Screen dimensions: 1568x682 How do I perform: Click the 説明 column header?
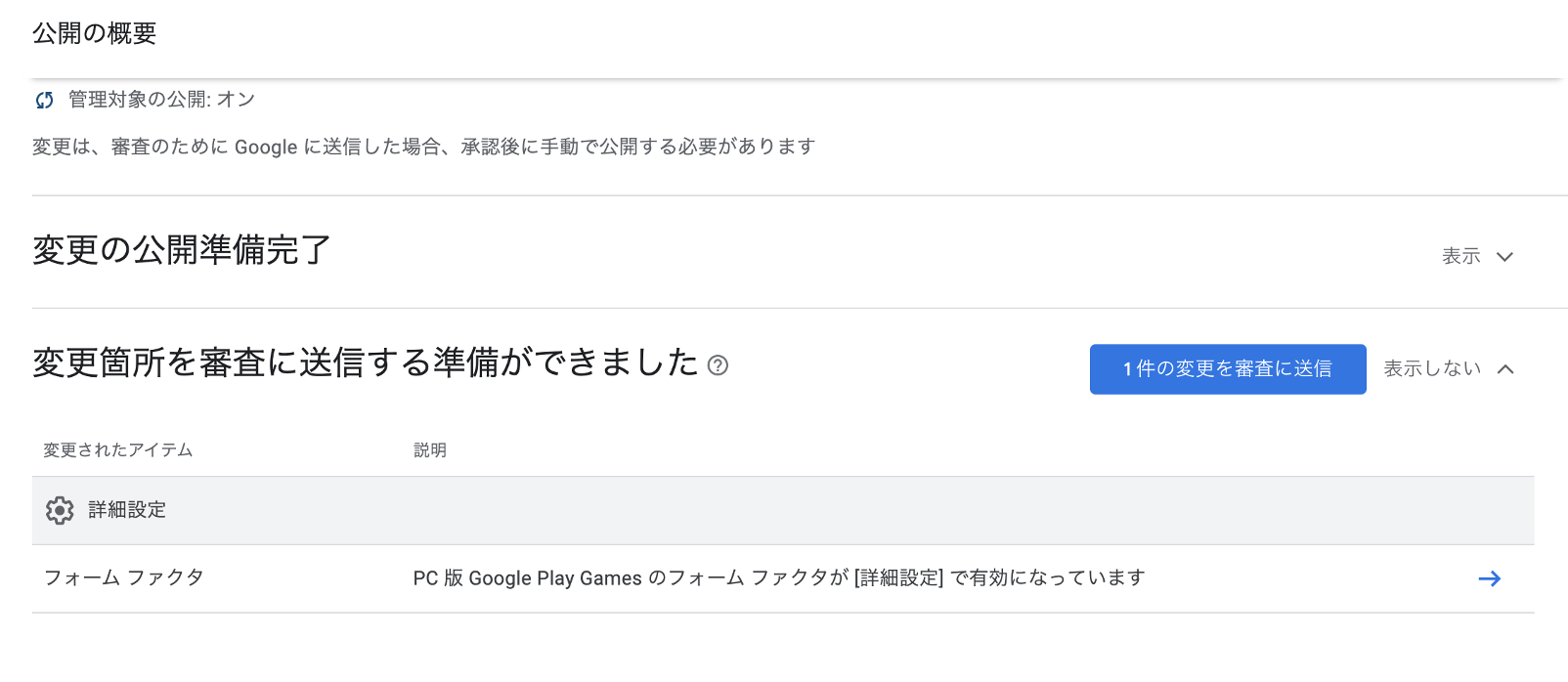pyautogui.click(x=430, y=450)
